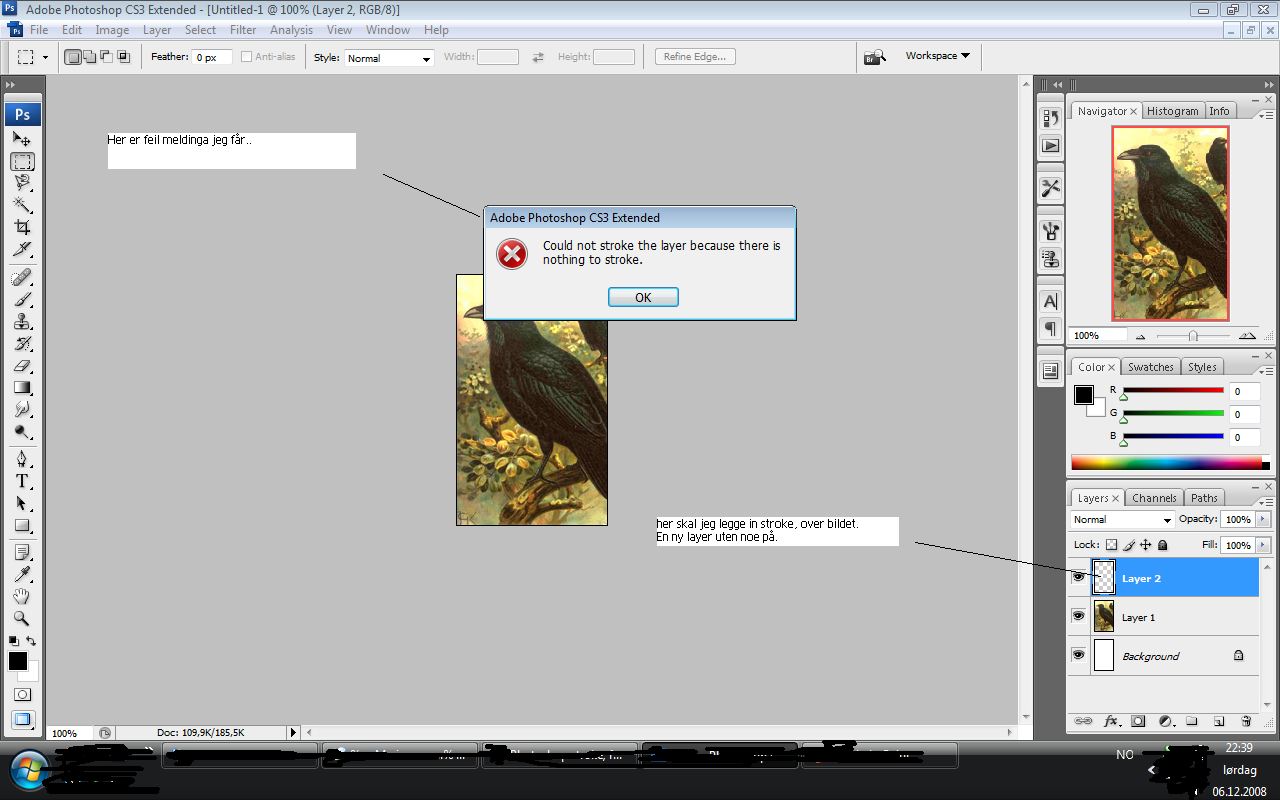Toggle lock all
Viewport: 1280px width, 800px height.
[x=1163, y=545]
